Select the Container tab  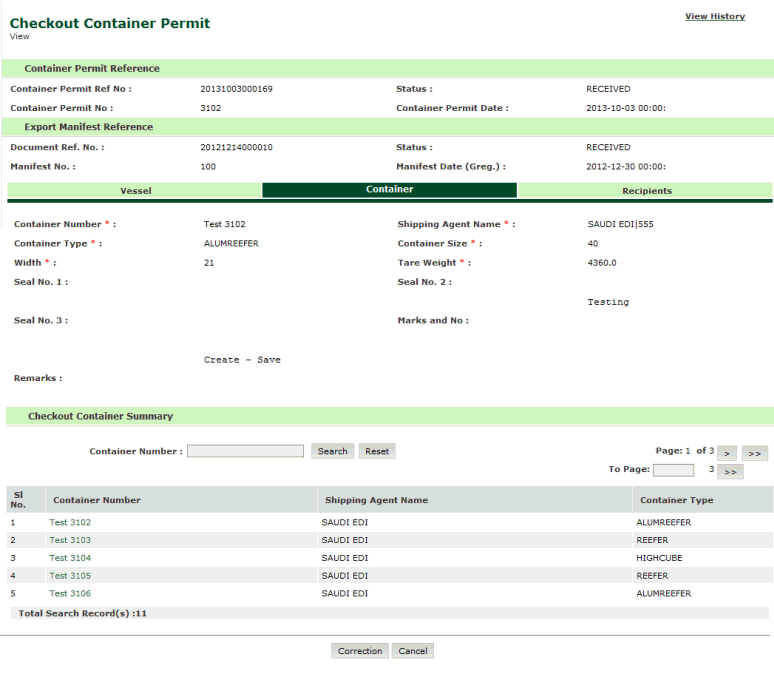coord(389,190)
